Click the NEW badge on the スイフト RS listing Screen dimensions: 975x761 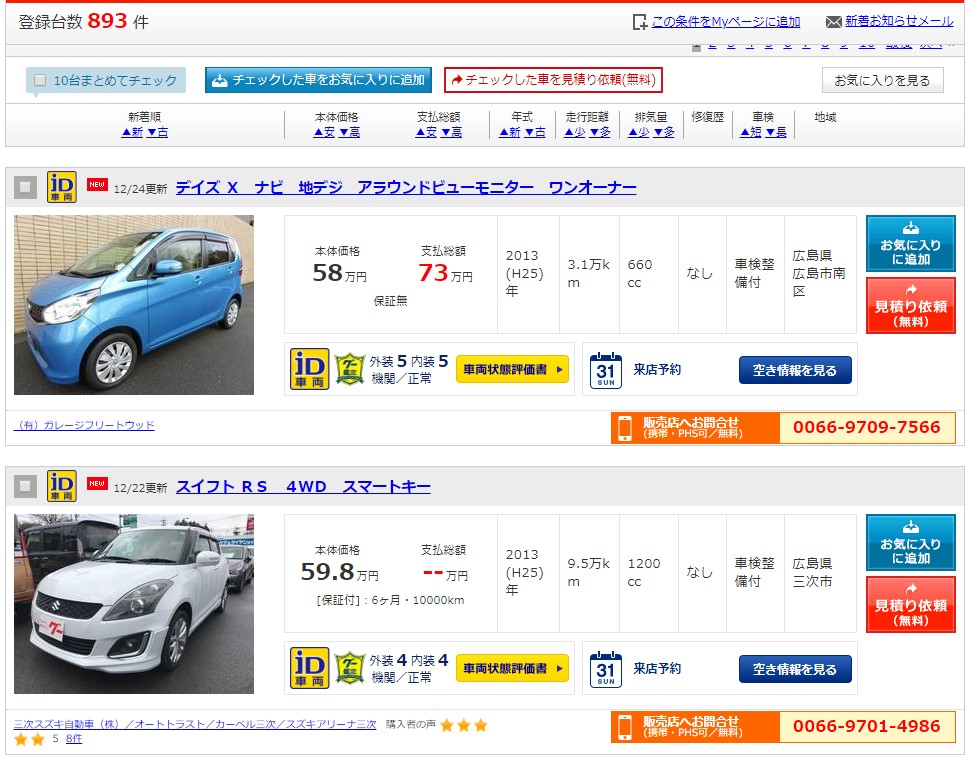point(97,484)
